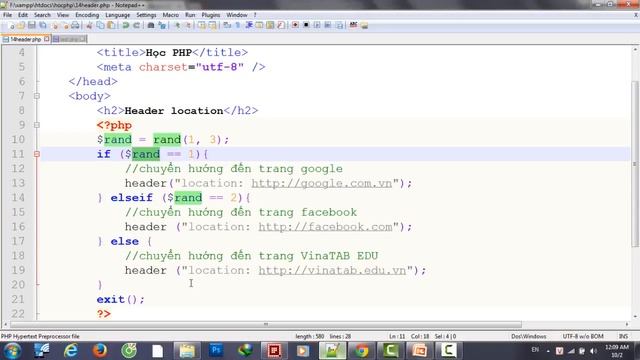Run macro multiple times icon
The height and width of the screenshot is (360, 640).
click(x=328, y=25)
